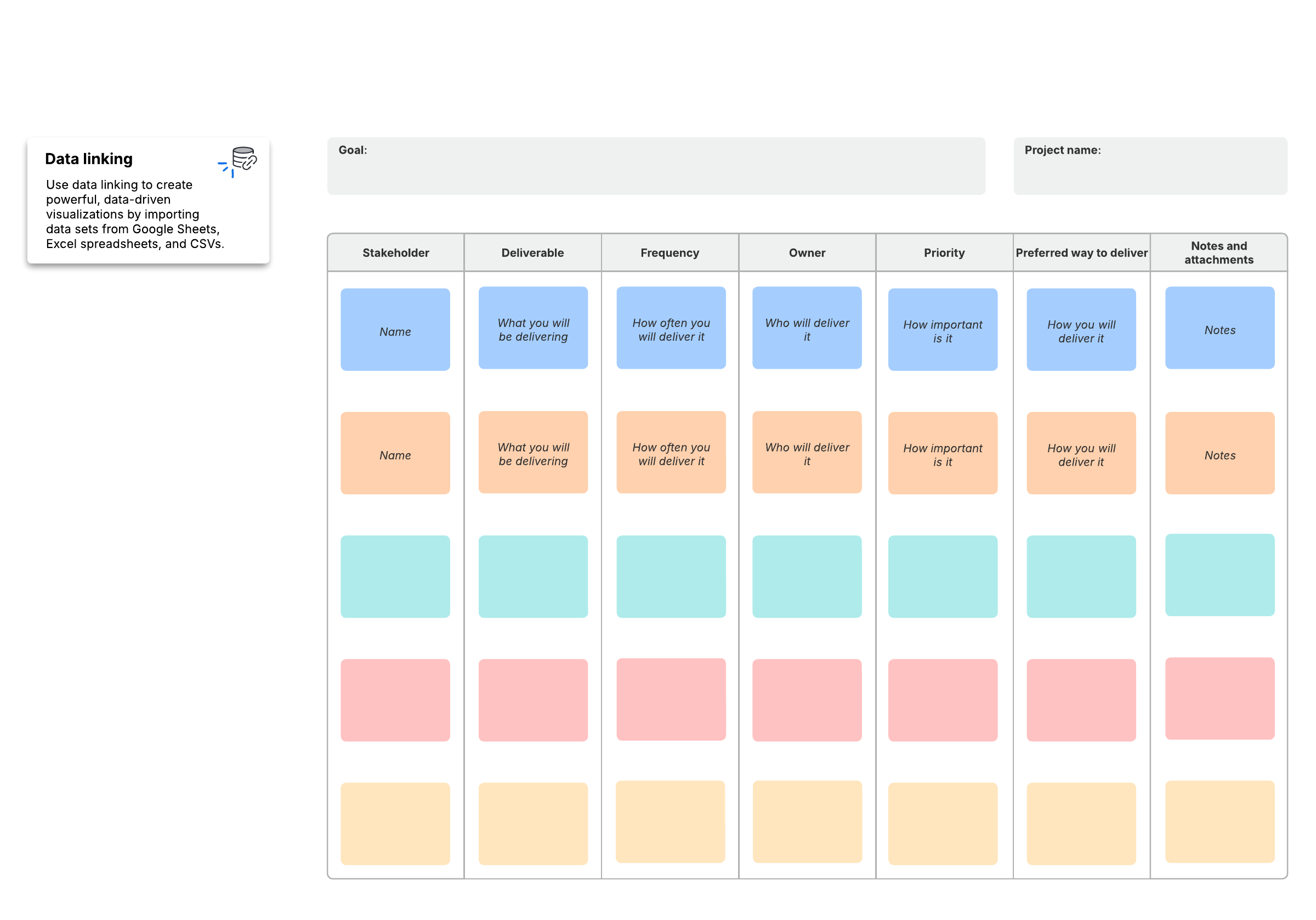Click the Data linking card title
The height and width of the screenshot is (920, 1316).
pos(89,159)
